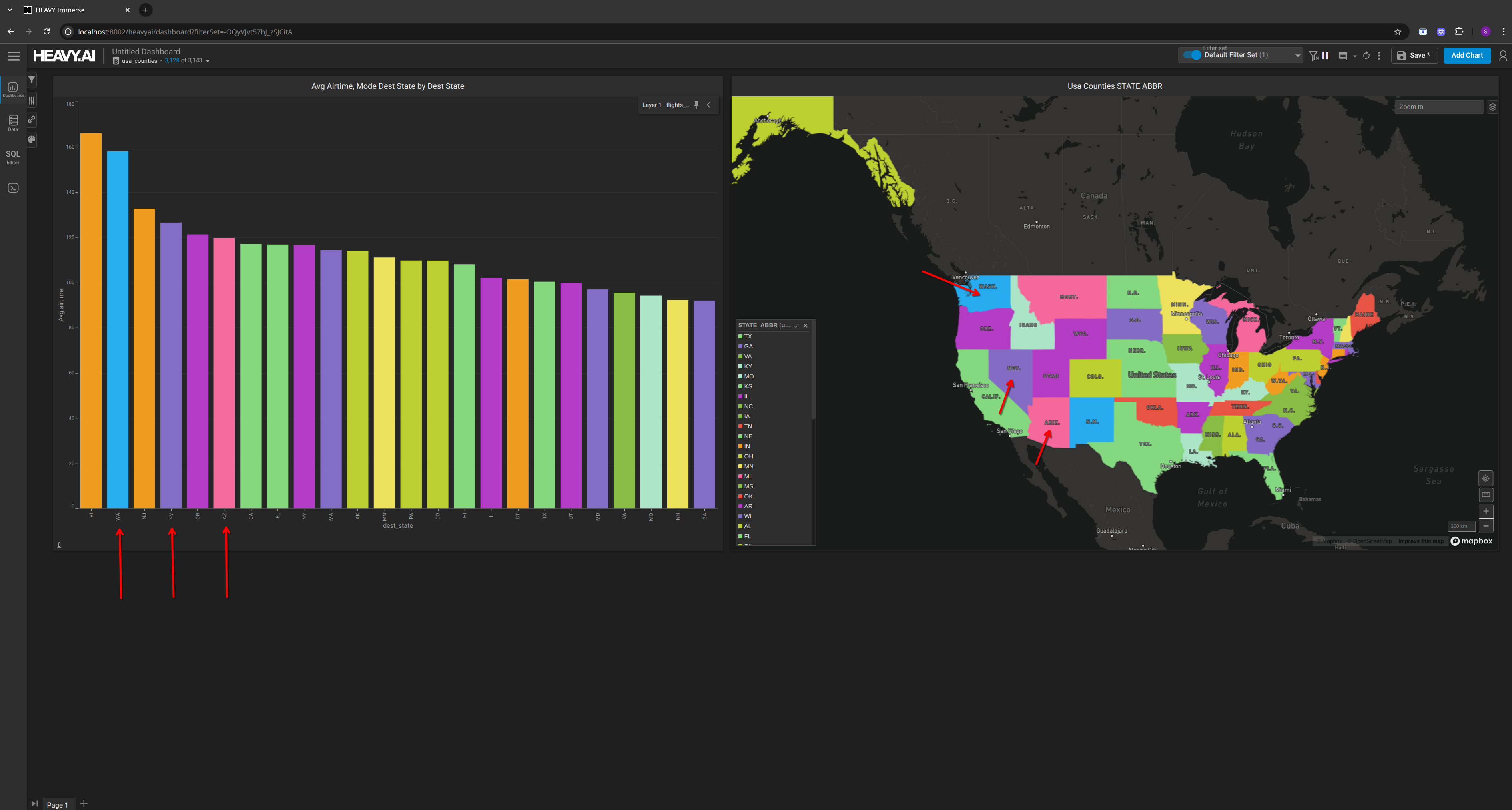Pause dashboard auto-refresh with pause button
The height and width of the screenshot is (810, 1512).
1325,56
